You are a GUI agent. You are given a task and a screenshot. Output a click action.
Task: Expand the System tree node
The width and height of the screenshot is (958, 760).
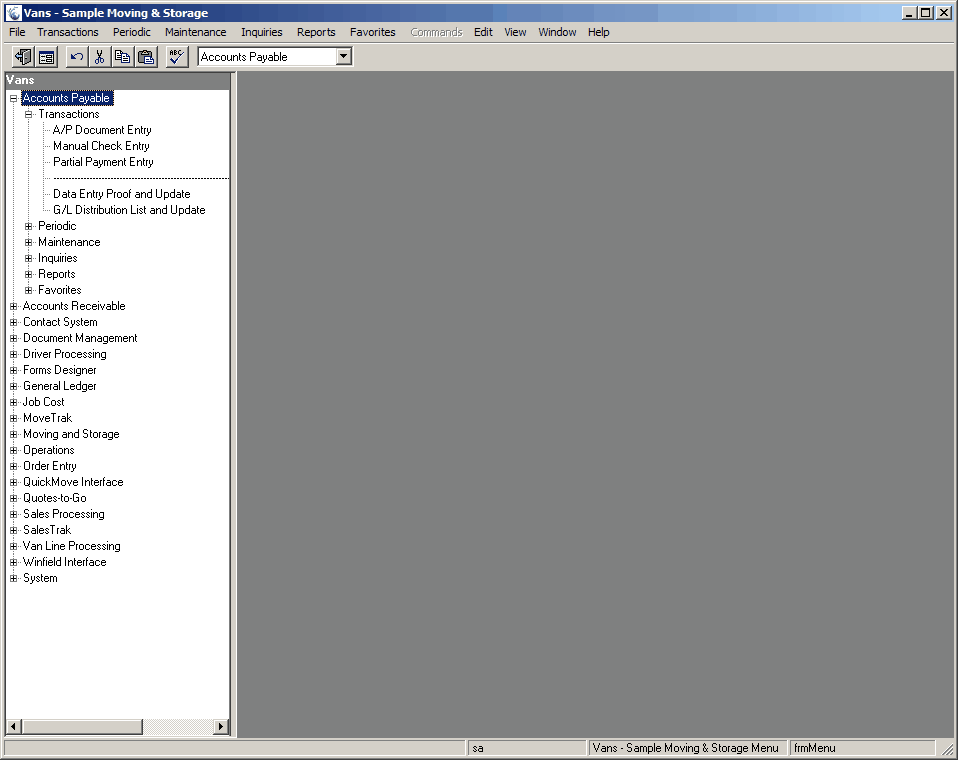tap(13, 578)
